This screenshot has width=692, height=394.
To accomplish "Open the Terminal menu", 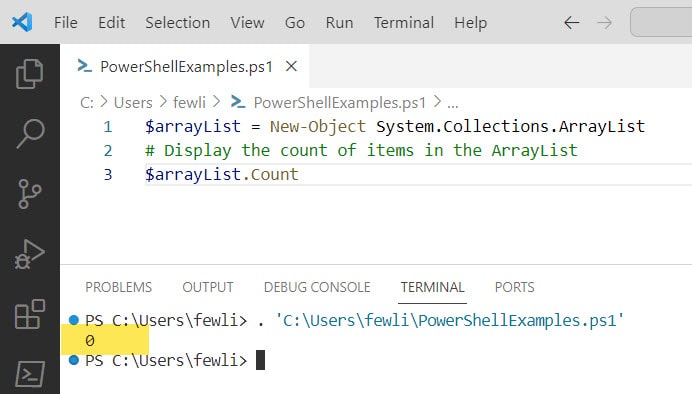I will (404, 23).
